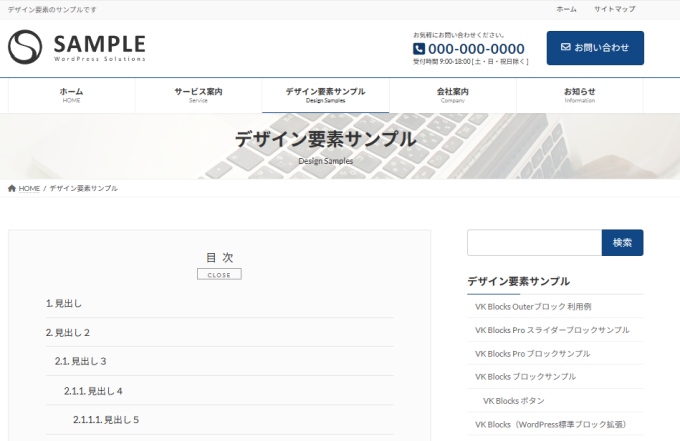The width and height of the screenshot is (680, 441).
Task: Collapse table of contents with CLOSE button
Action: (219, 274)
